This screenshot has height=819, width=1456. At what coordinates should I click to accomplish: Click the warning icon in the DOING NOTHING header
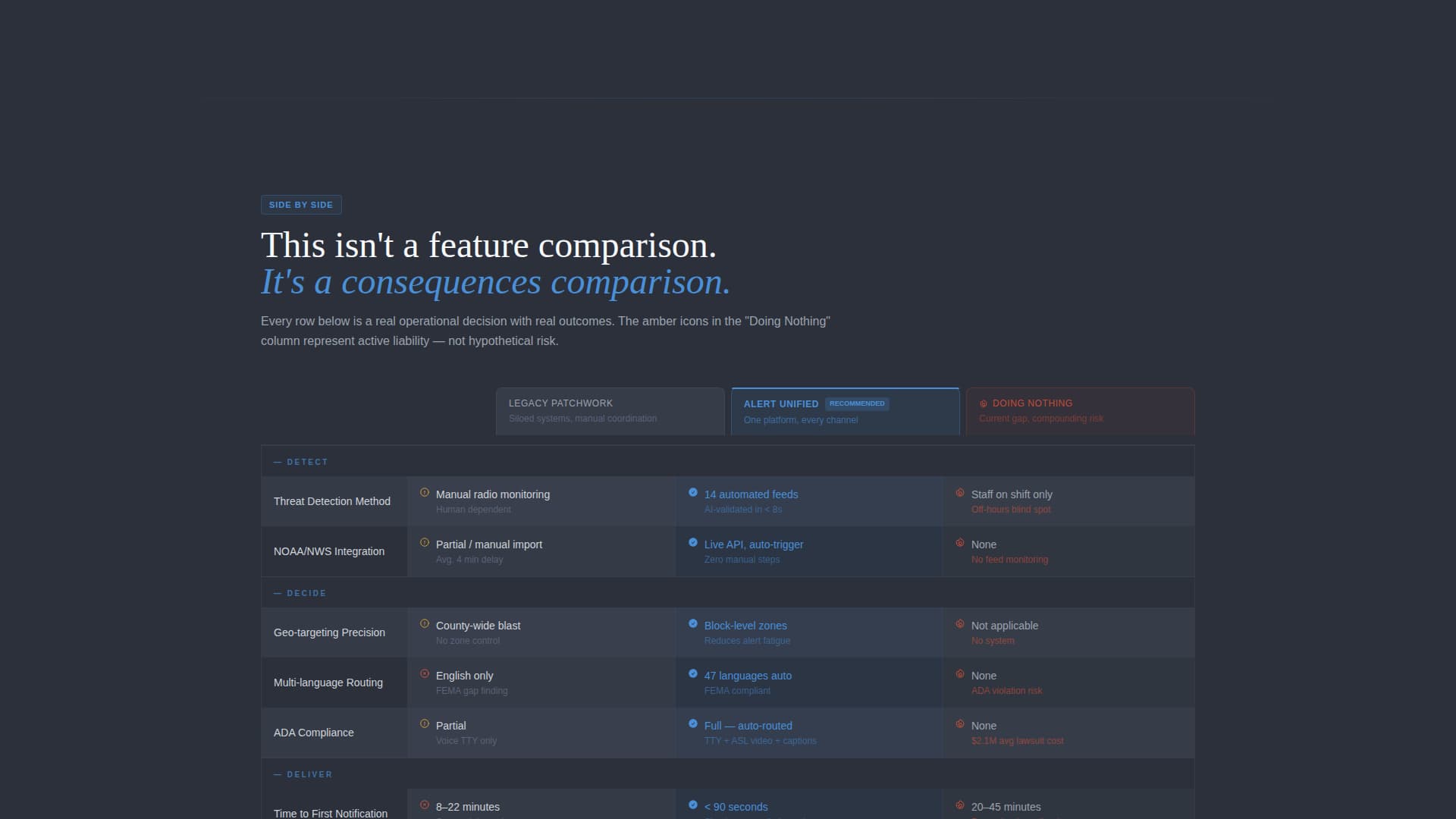tap(984, 403)
